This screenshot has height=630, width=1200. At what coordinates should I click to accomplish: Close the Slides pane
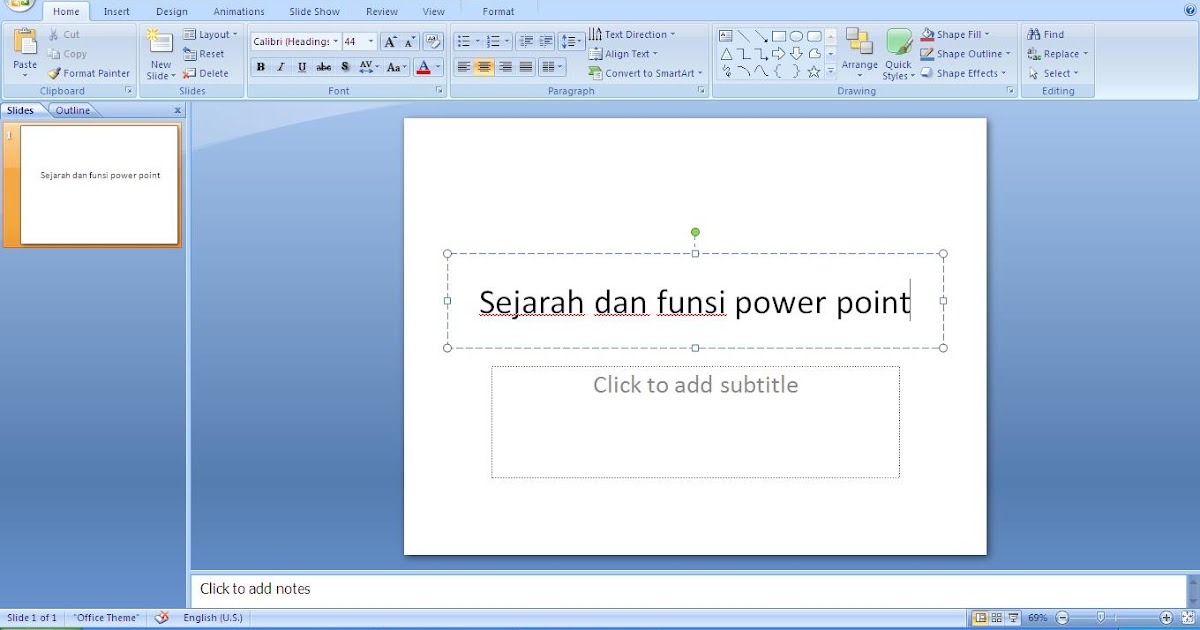click(x=178, y=110)
